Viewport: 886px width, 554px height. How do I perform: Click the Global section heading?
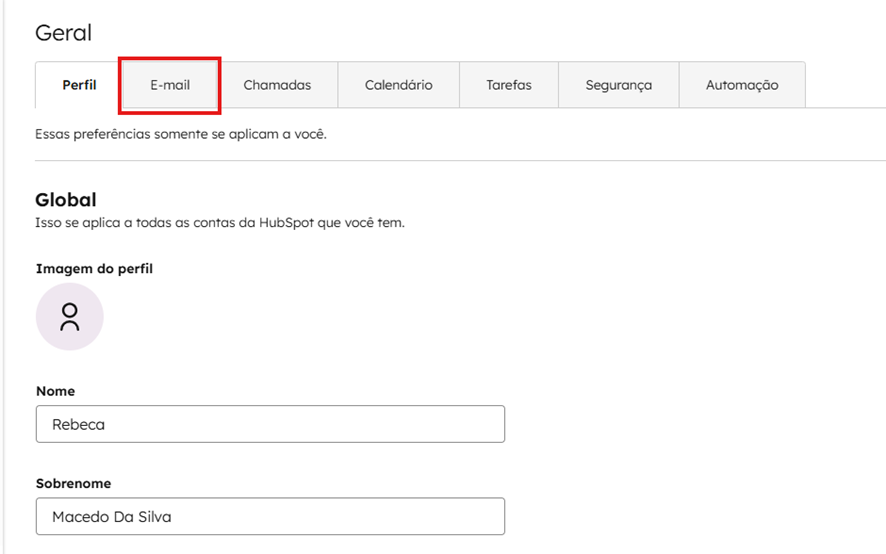point(66,200)
